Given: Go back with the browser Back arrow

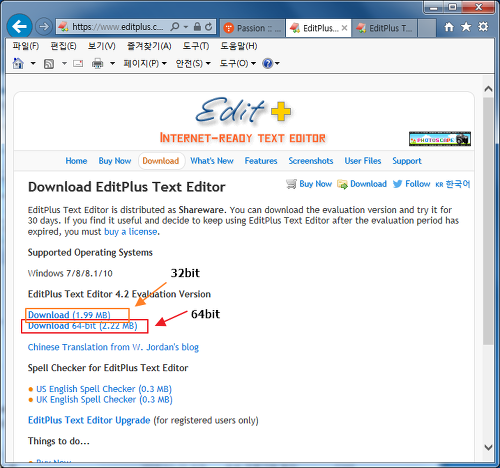Looking at the screenshot, I should [x=19, y=26].
